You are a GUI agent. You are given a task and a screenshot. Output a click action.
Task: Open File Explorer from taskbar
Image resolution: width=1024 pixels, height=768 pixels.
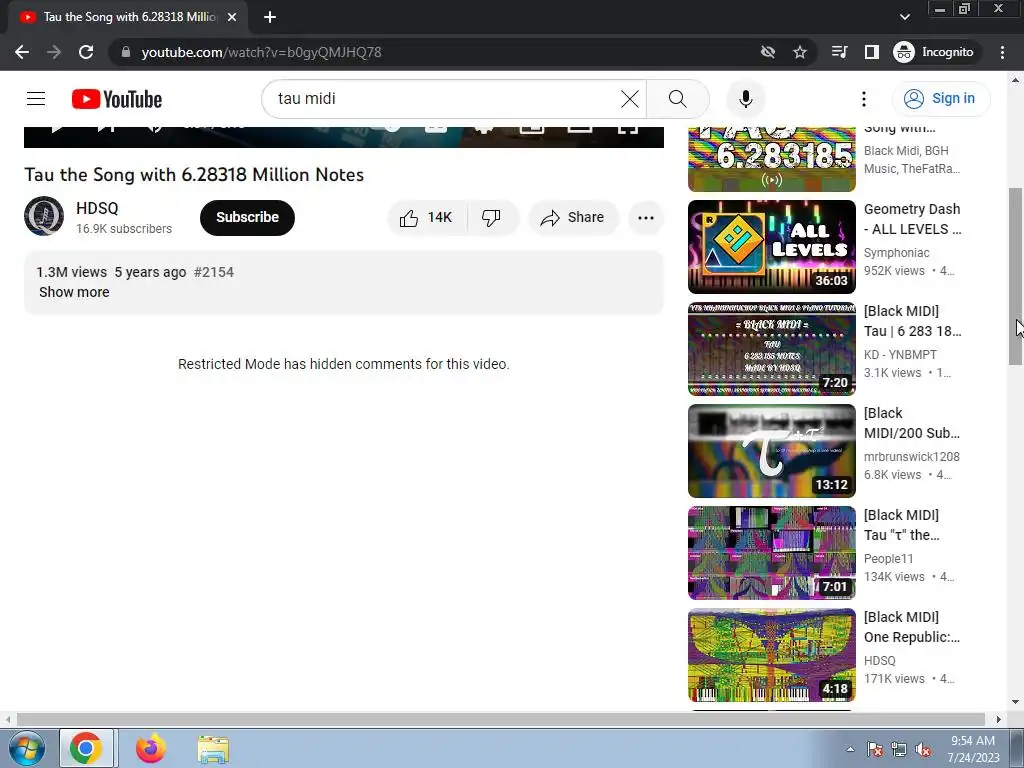point(213,748)
